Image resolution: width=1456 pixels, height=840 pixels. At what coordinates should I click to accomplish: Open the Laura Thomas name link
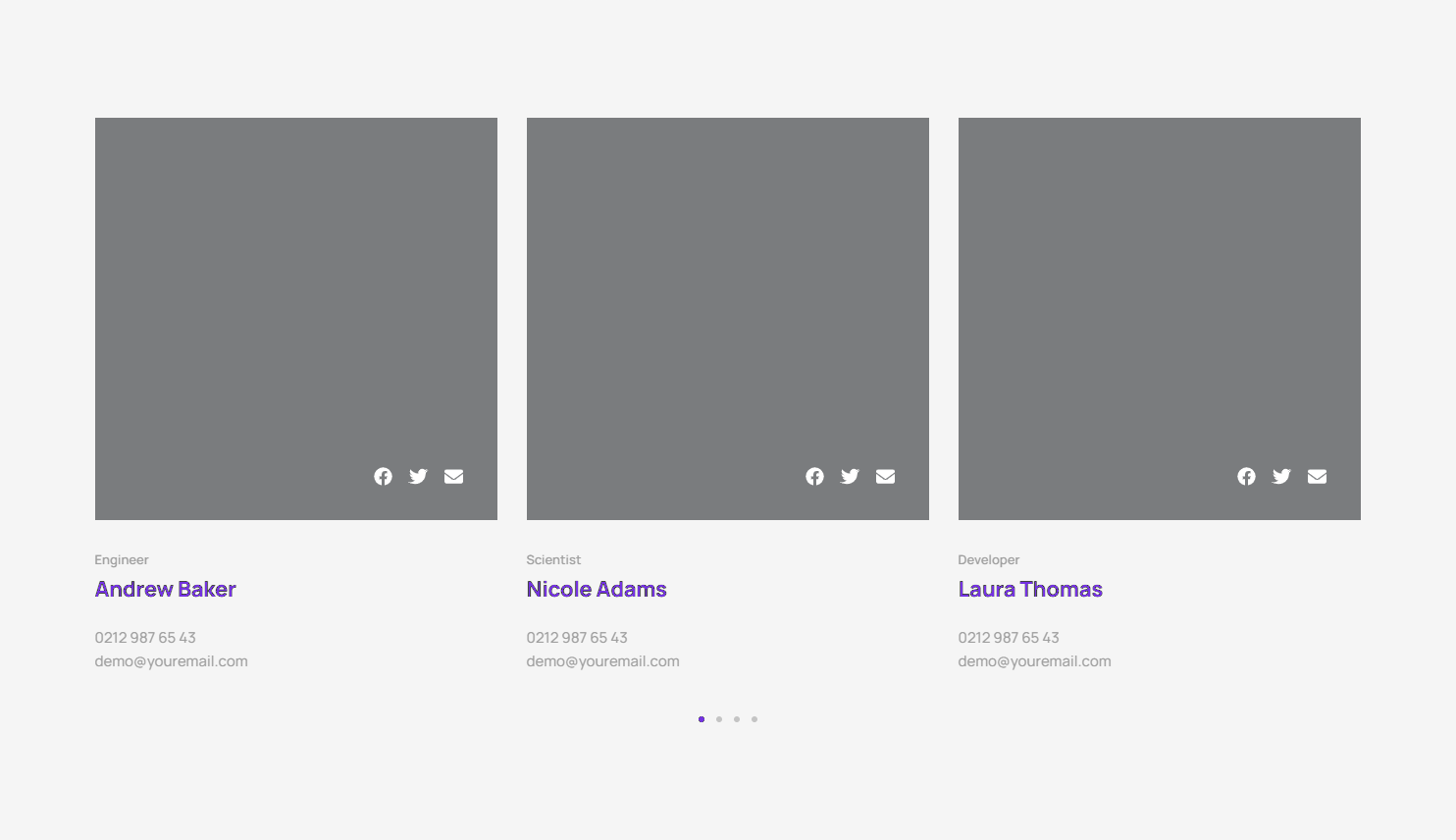coord(1030,589)
